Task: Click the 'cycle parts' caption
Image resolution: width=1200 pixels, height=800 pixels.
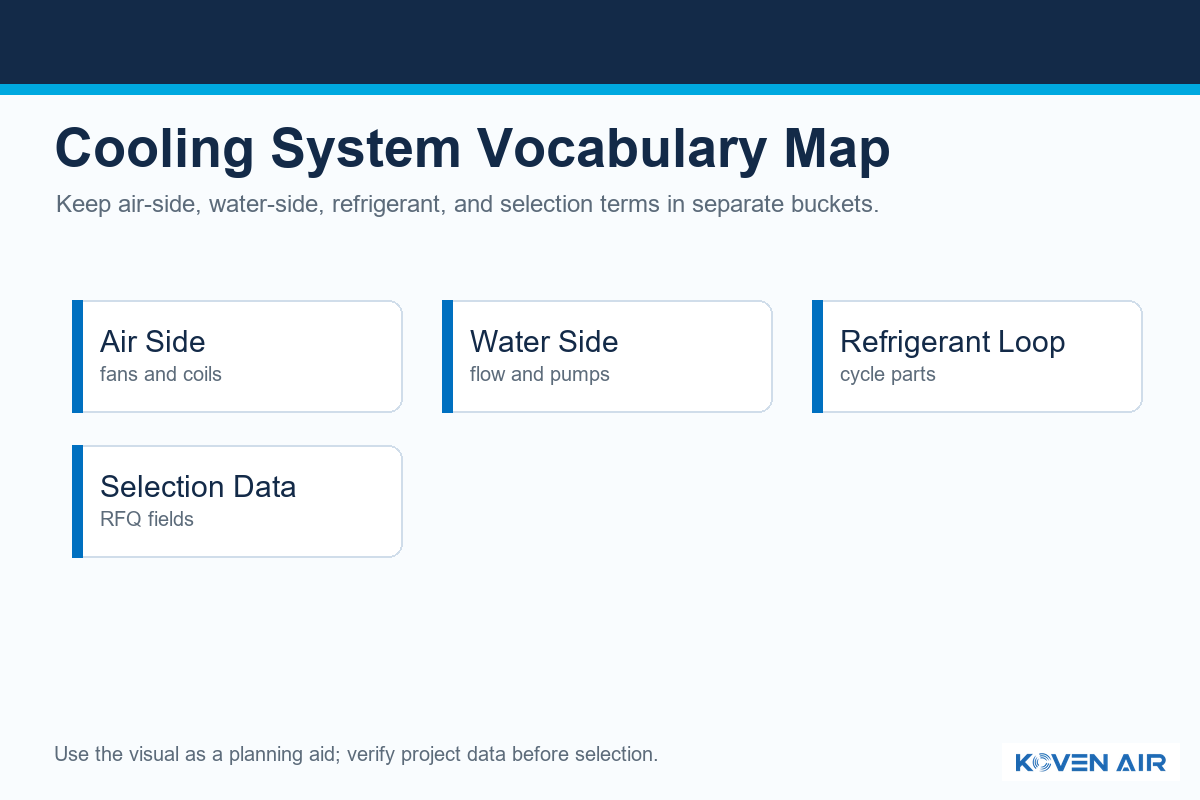Action: pyautogui.click(x=888, y=375)
